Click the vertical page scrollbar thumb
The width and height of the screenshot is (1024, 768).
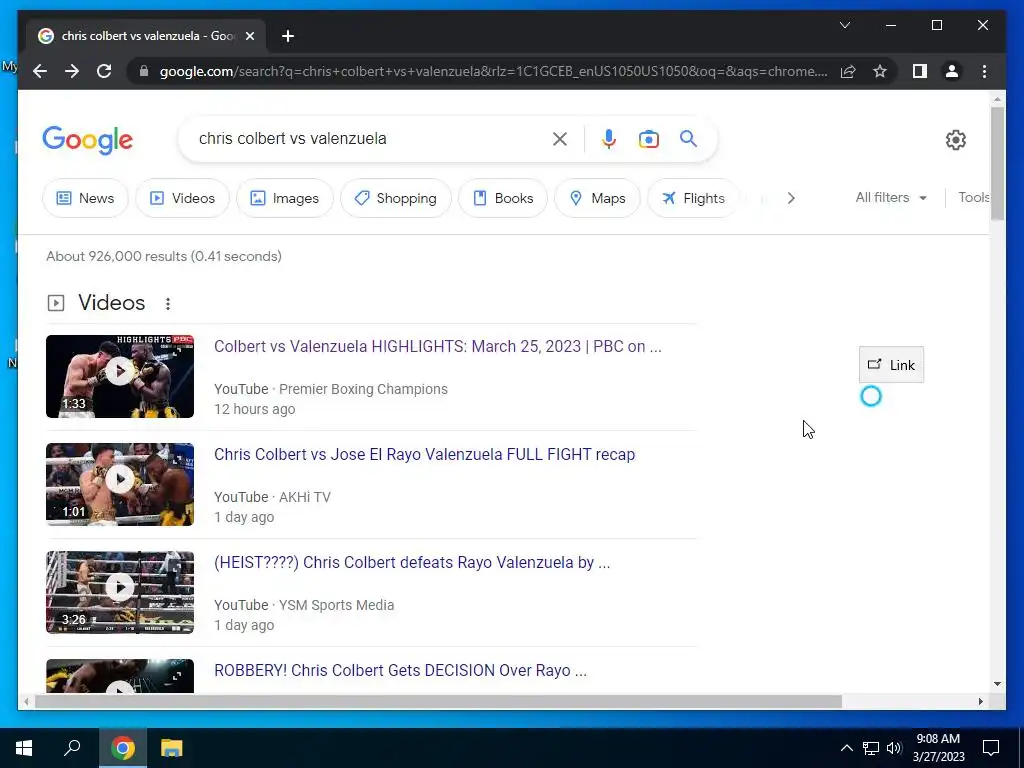997,163
